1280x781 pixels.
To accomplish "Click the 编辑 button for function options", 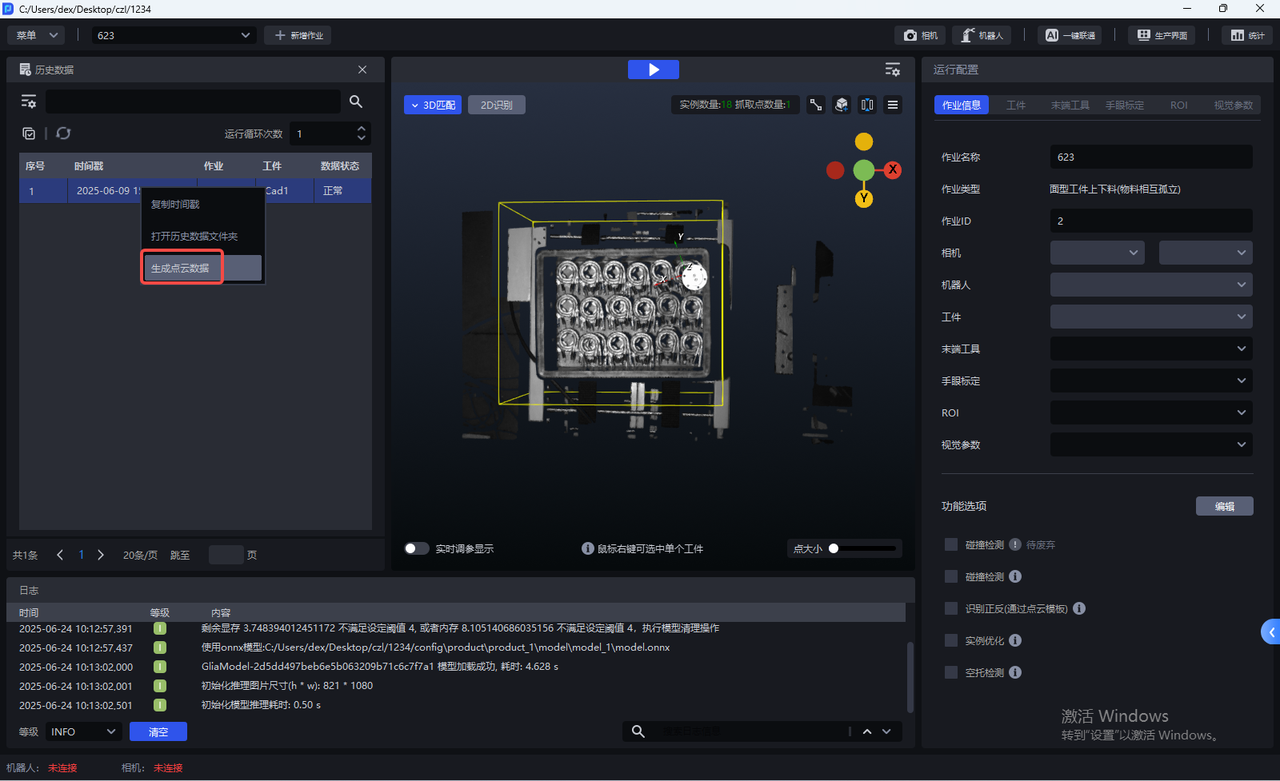I will (x=1224, y=506).
